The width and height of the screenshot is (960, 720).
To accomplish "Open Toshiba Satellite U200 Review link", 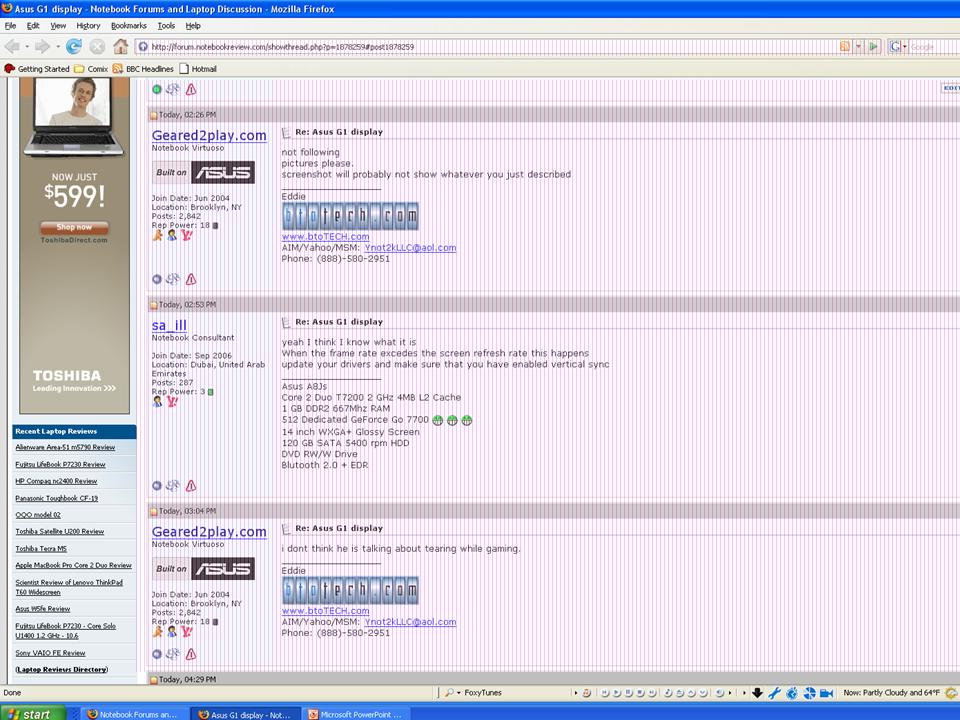I will 59,531.
